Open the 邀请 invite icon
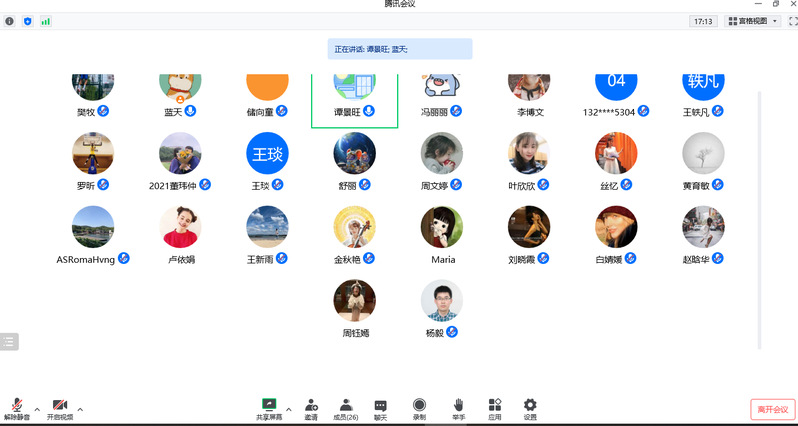The image size is (798, 426). tap(311, 407)
